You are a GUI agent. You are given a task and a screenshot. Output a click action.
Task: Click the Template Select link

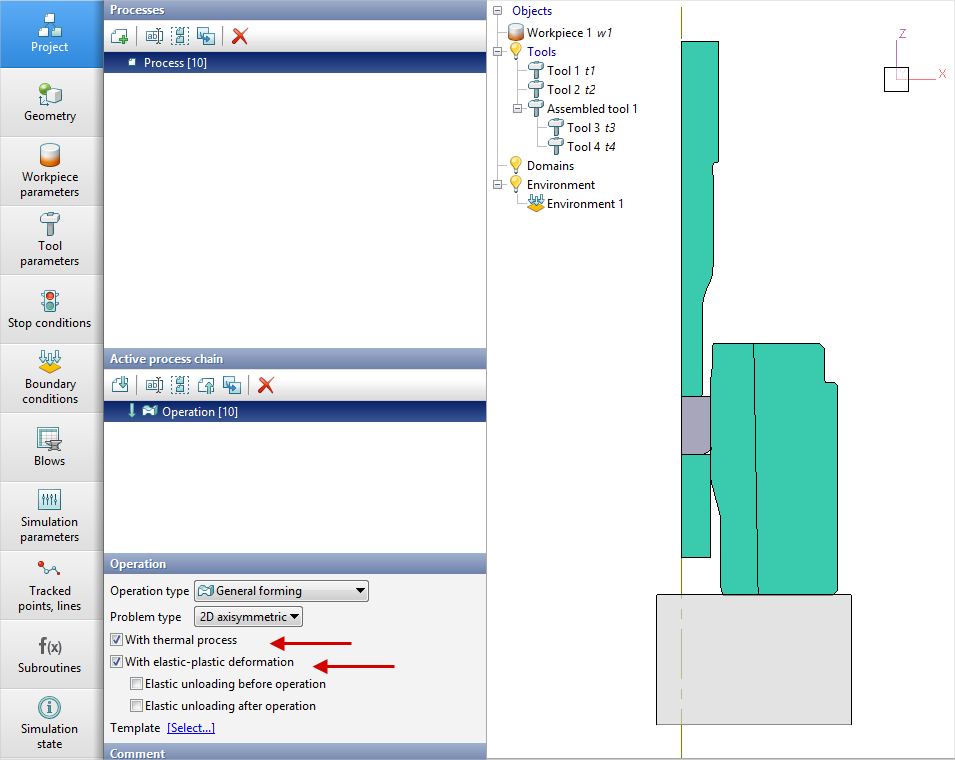tap(190, 728)
